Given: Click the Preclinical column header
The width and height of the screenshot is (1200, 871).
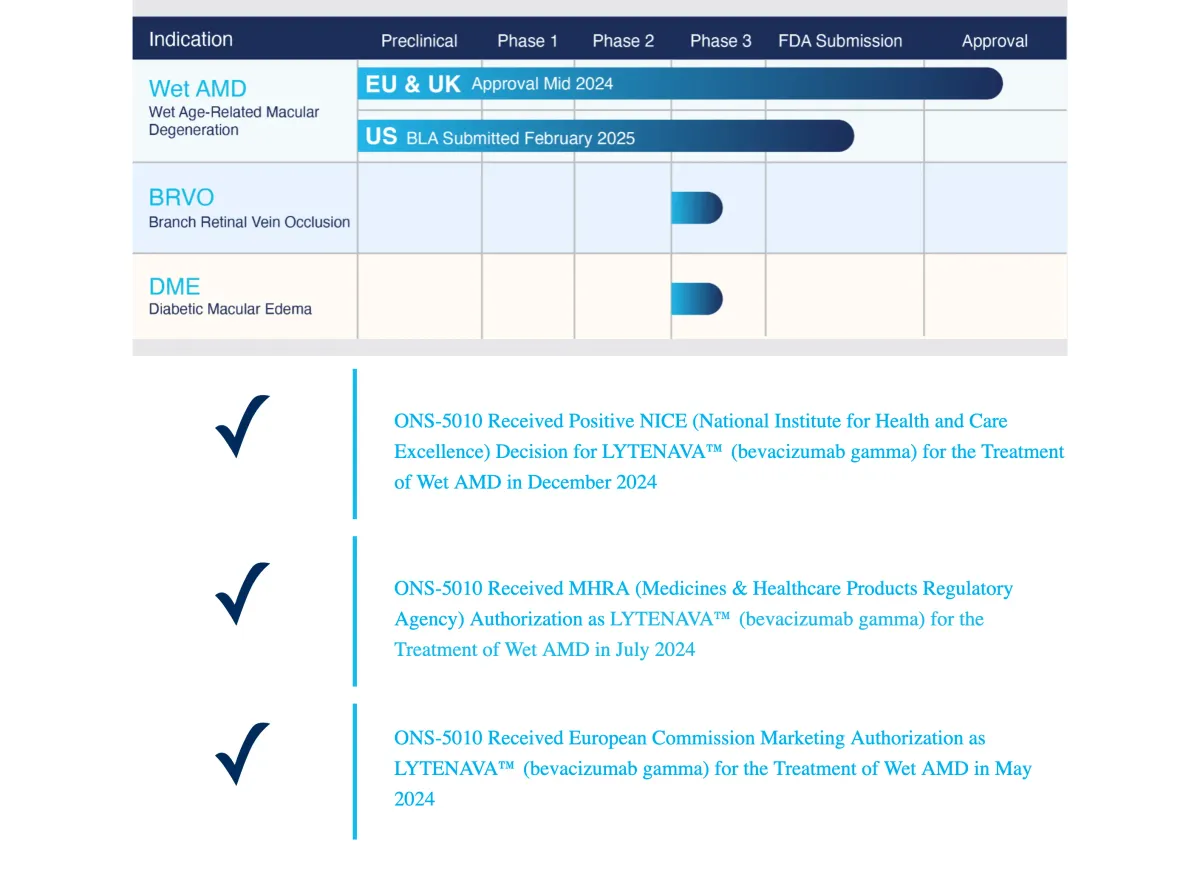Looking at the screenshot, I should tap(419, 41).
